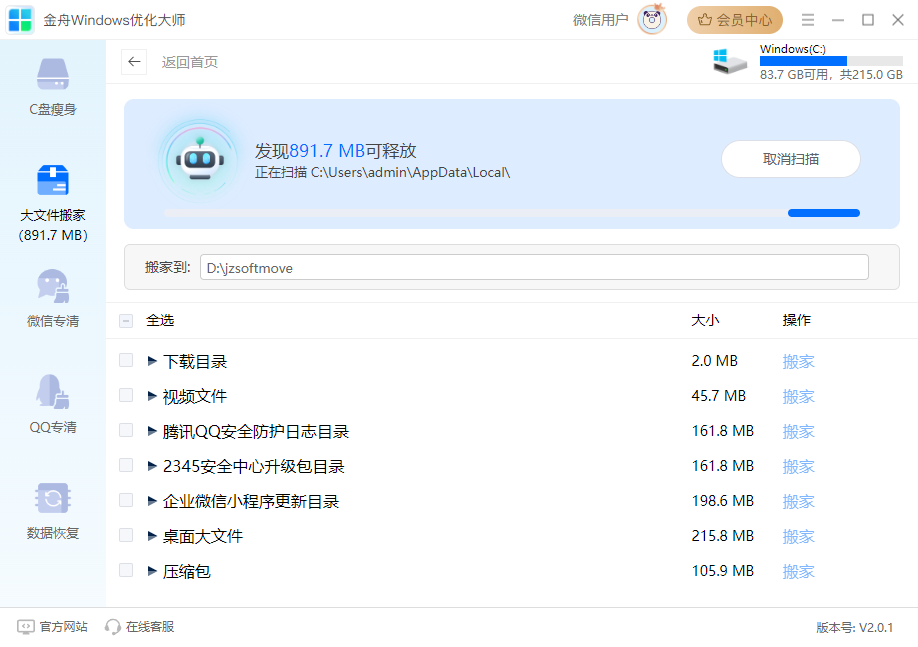This screenshot has height=647, width=918.
Task: Click 返回首页 to go home
Action: point(188,62)
